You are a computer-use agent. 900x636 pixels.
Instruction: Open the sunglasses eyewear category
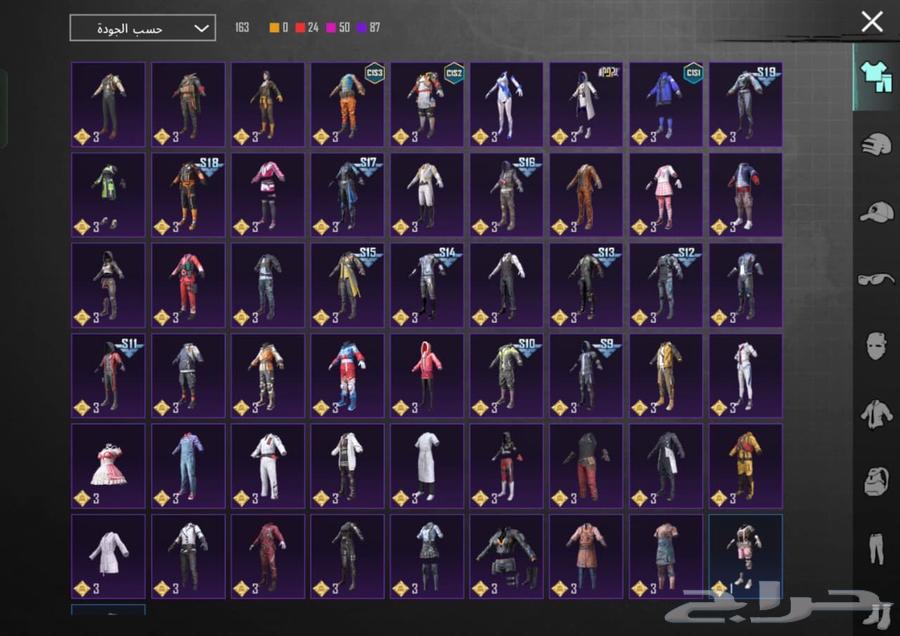tap(876, 279)
